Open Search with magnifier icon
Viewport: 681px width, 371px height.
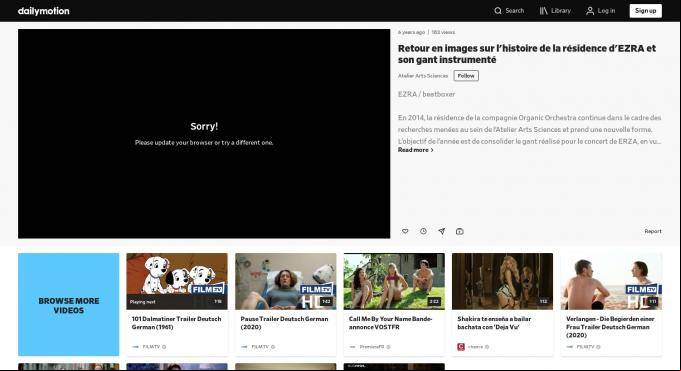[509, 11]
